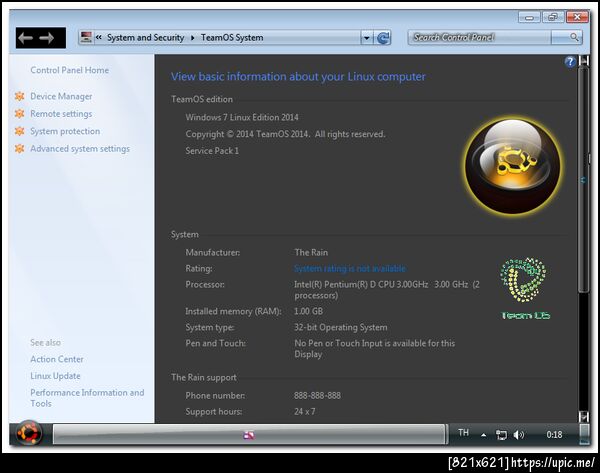Expand the System and Security breadcrumb arrow
The height and width of the screenshot is (473, 600).
(192, 38)
